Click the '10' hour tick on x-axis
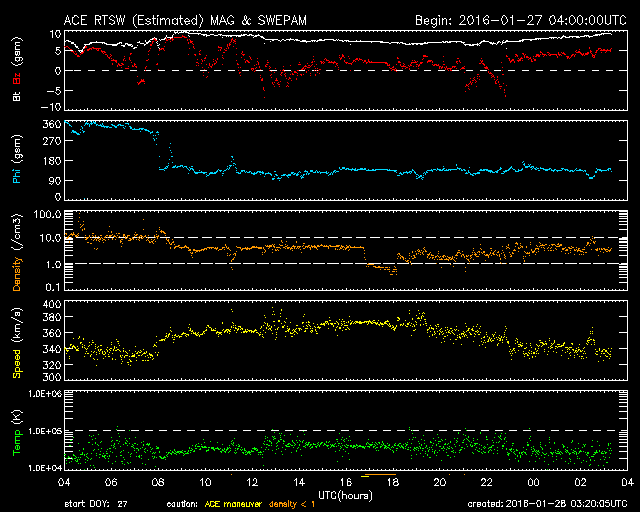This screenshot has height=512, width=640. (205, 482)
